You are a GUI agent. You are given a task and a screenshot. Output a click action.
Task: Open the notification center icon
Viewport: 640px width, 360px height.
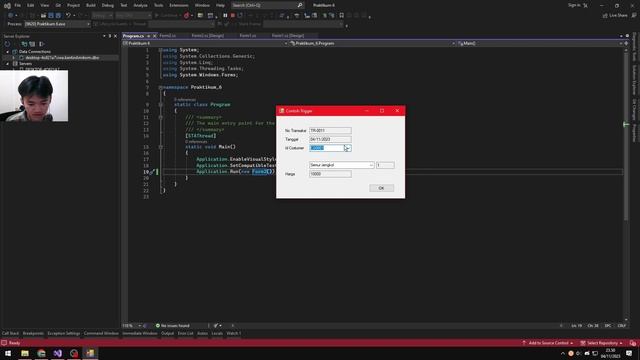tap(629, 353)
